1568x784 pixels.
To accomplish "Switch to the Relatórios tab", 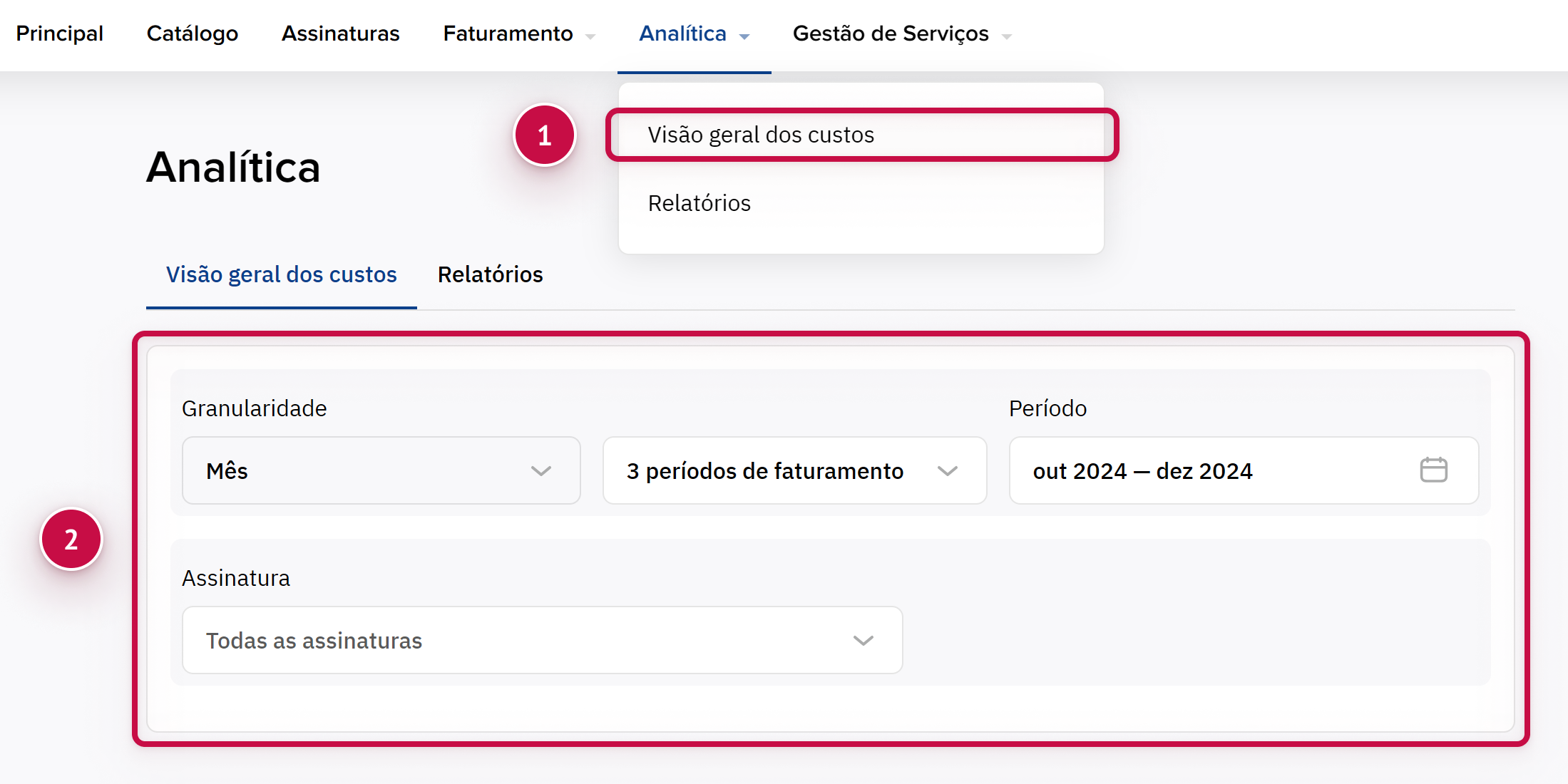I will (x=490, y=274).
